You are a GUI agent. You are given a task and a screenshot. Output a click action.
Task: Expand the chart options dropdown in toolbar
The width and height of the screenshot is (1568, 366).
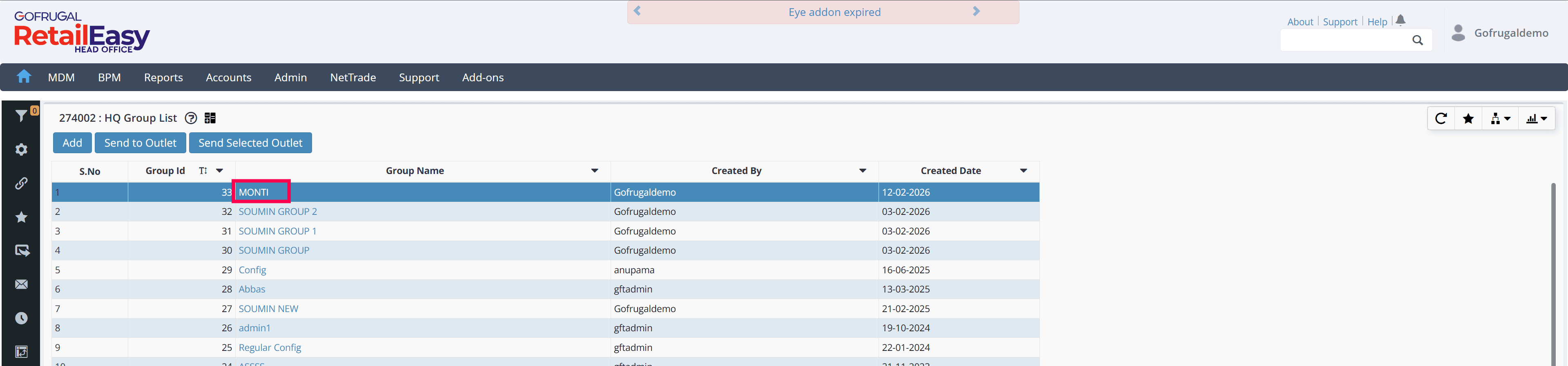1537,119
